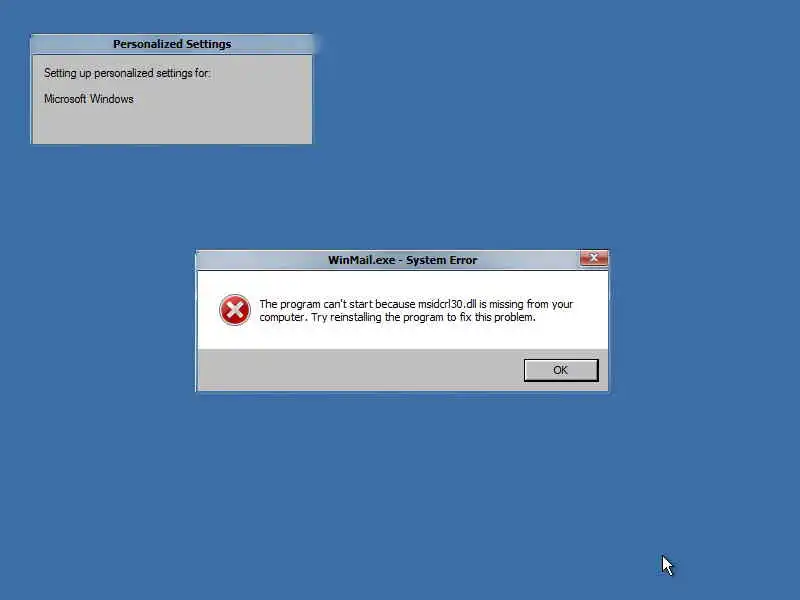800x600 pixels.
Task: Click the "WinMail.exe" word in dialog title
Action: [361, 260]
